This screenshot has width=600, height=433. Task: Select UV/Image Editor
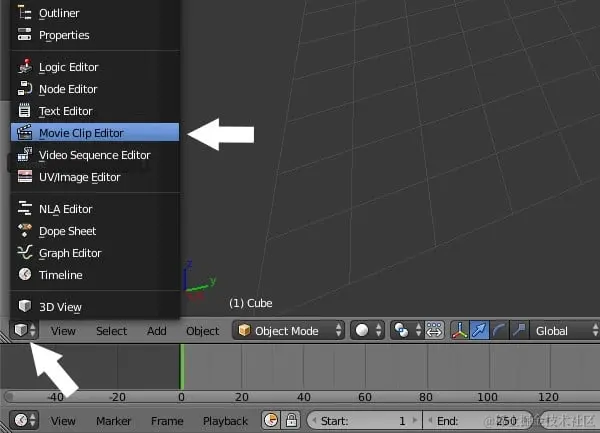(95, 177)
